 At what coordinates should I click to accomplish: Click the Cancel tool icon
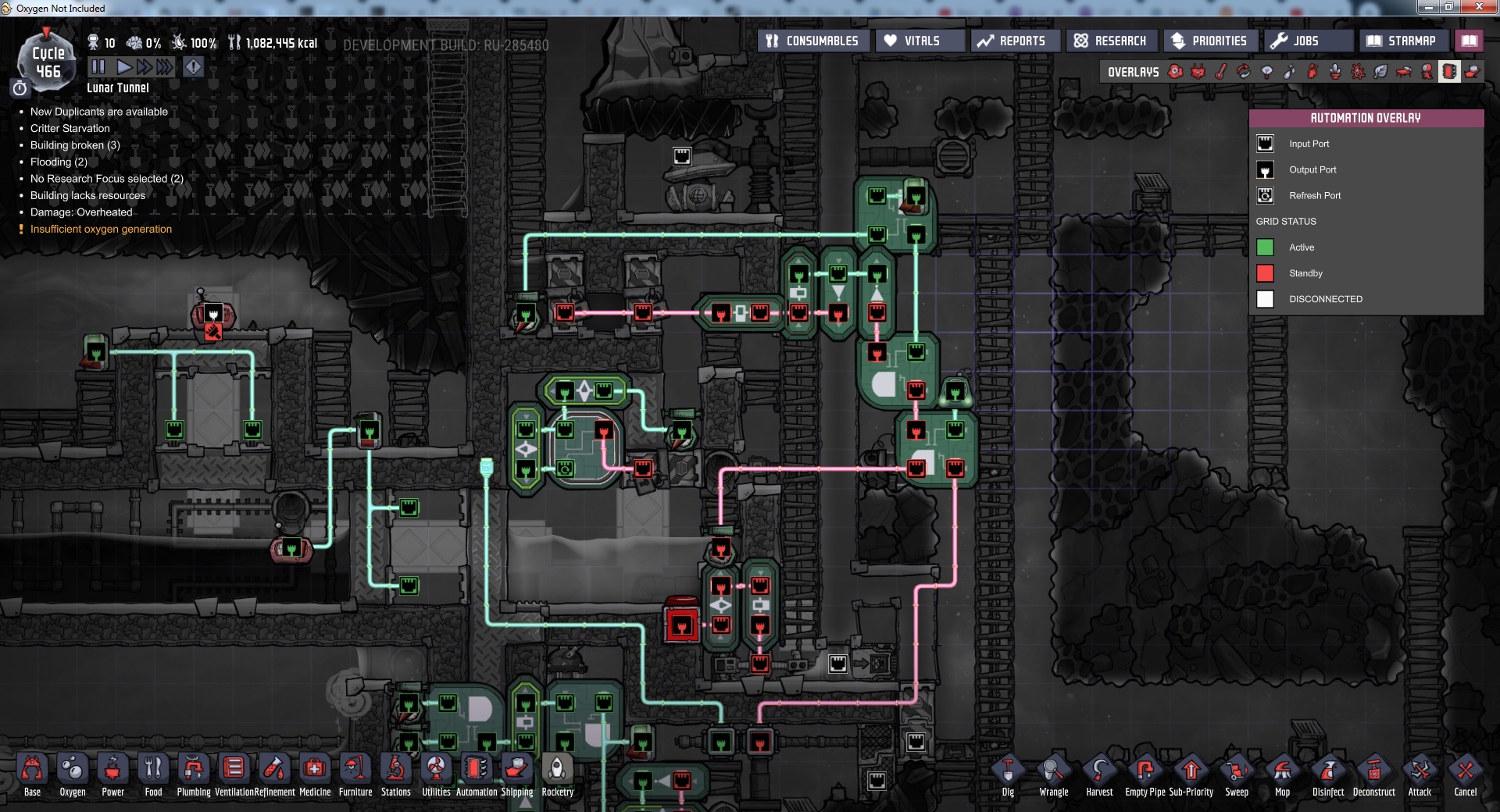click(1465, 771)
